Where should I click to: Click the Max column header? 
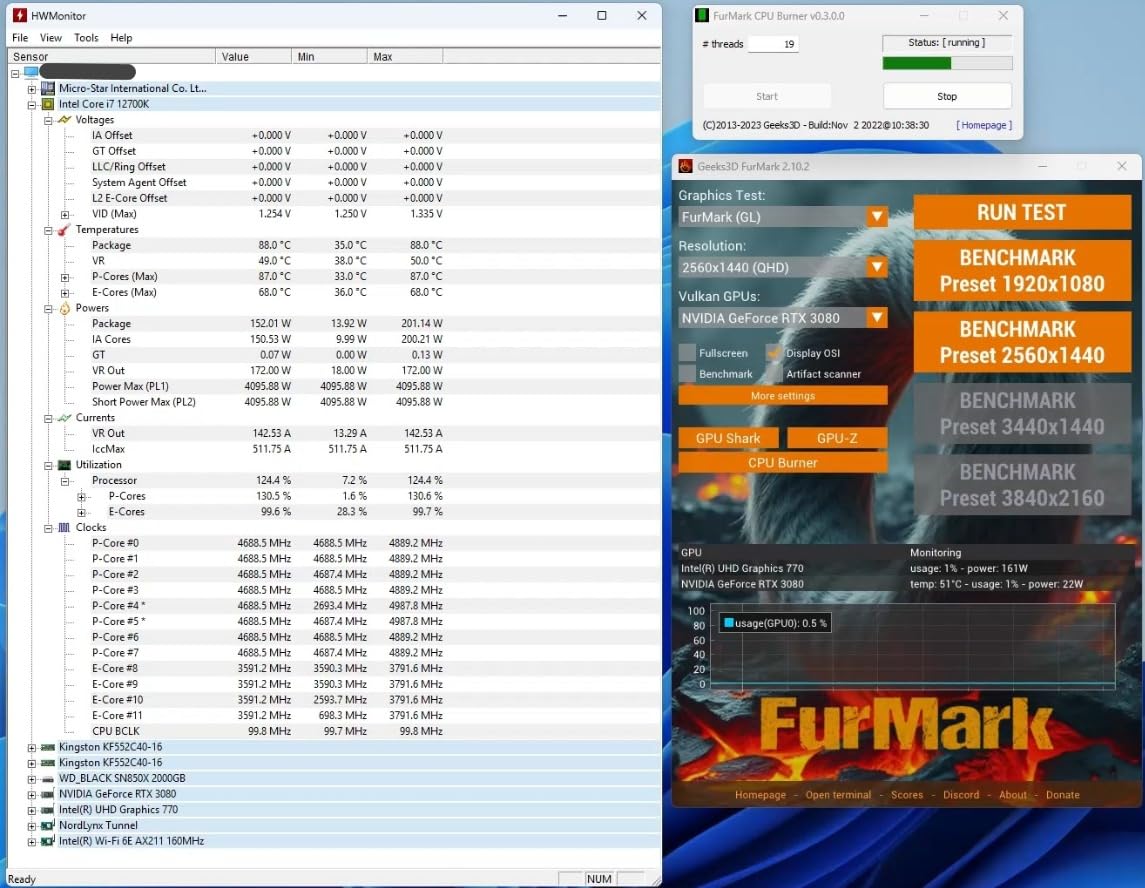pos(405,56)
